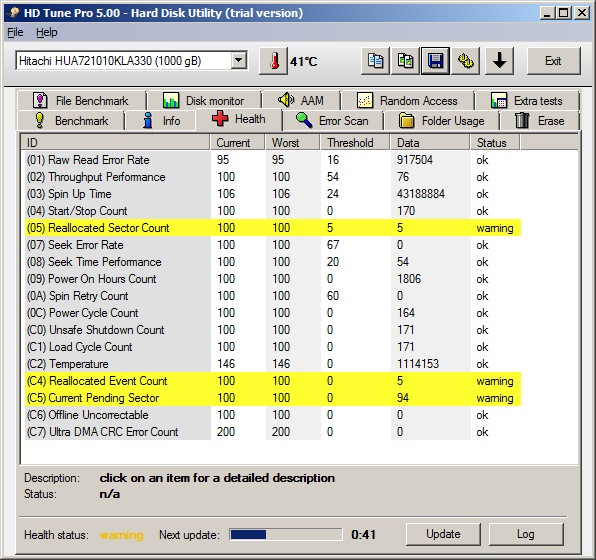Click the down arrow minimize-to-tray icon
This screenshot has width=596, height=560.
(x=499, y=61)
